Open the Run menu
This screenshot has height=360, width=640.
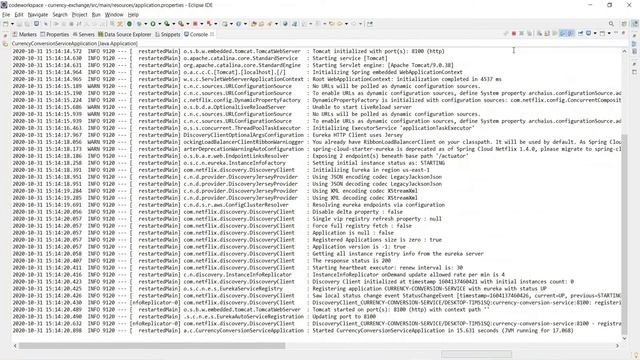pos(96,15)
